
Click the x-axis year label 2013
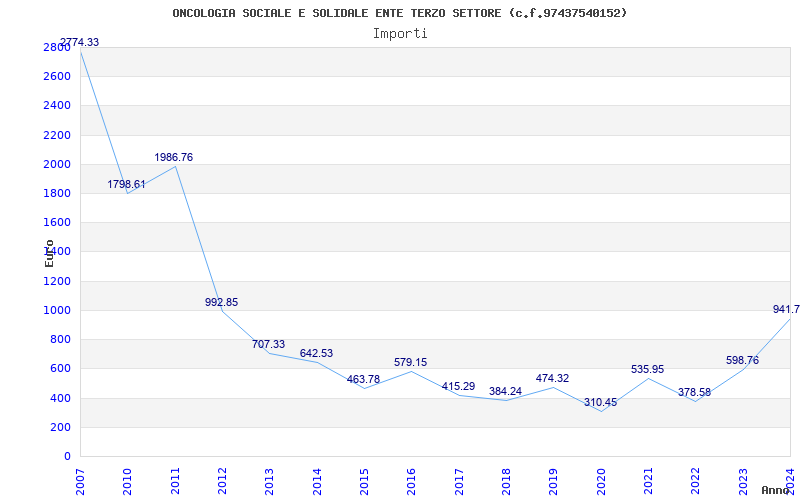[270, 482]
